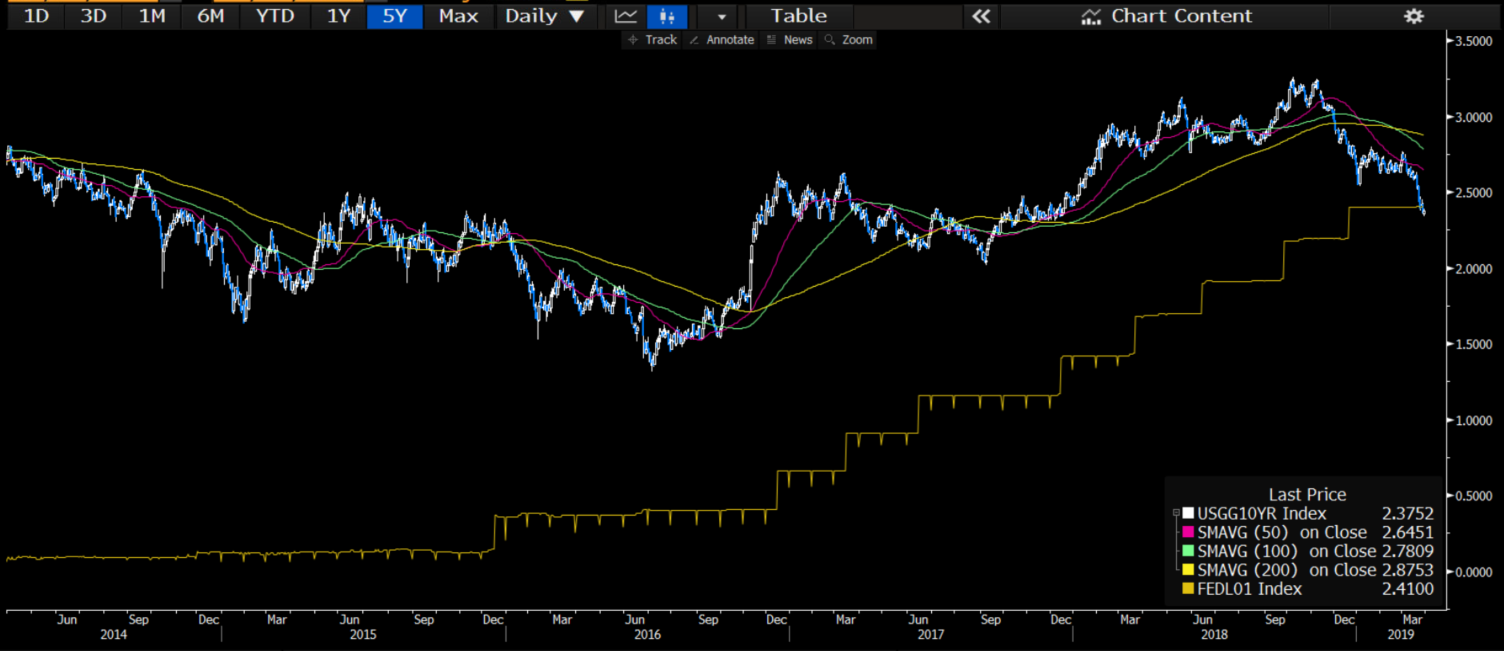Click the pink SMAVG (50) color swatch
1504x651 pixels.
click(1188, 532)
